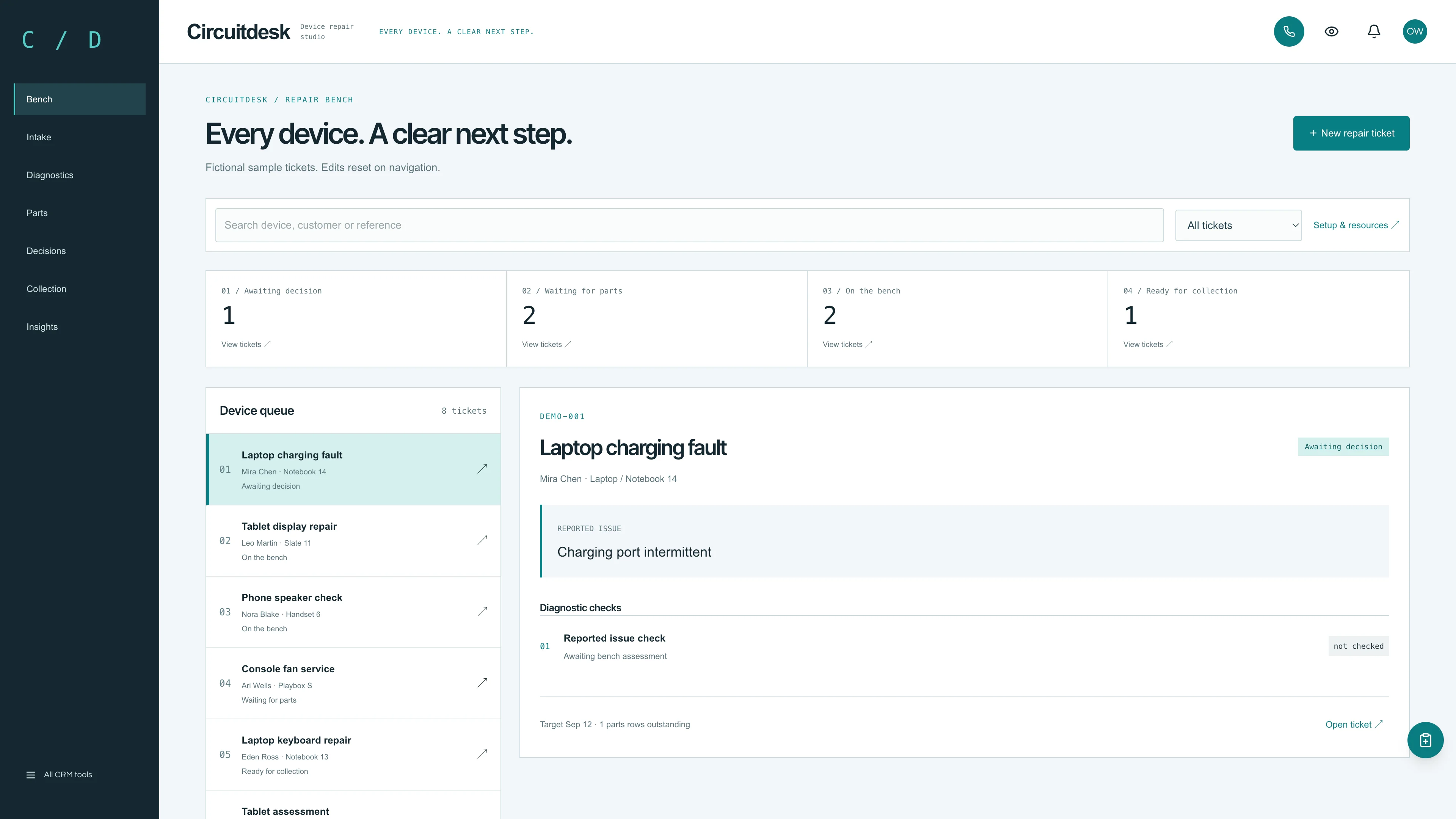Open the OW user avatar
This screenshot has height=819, width=1456.
tap(1415, 31)
